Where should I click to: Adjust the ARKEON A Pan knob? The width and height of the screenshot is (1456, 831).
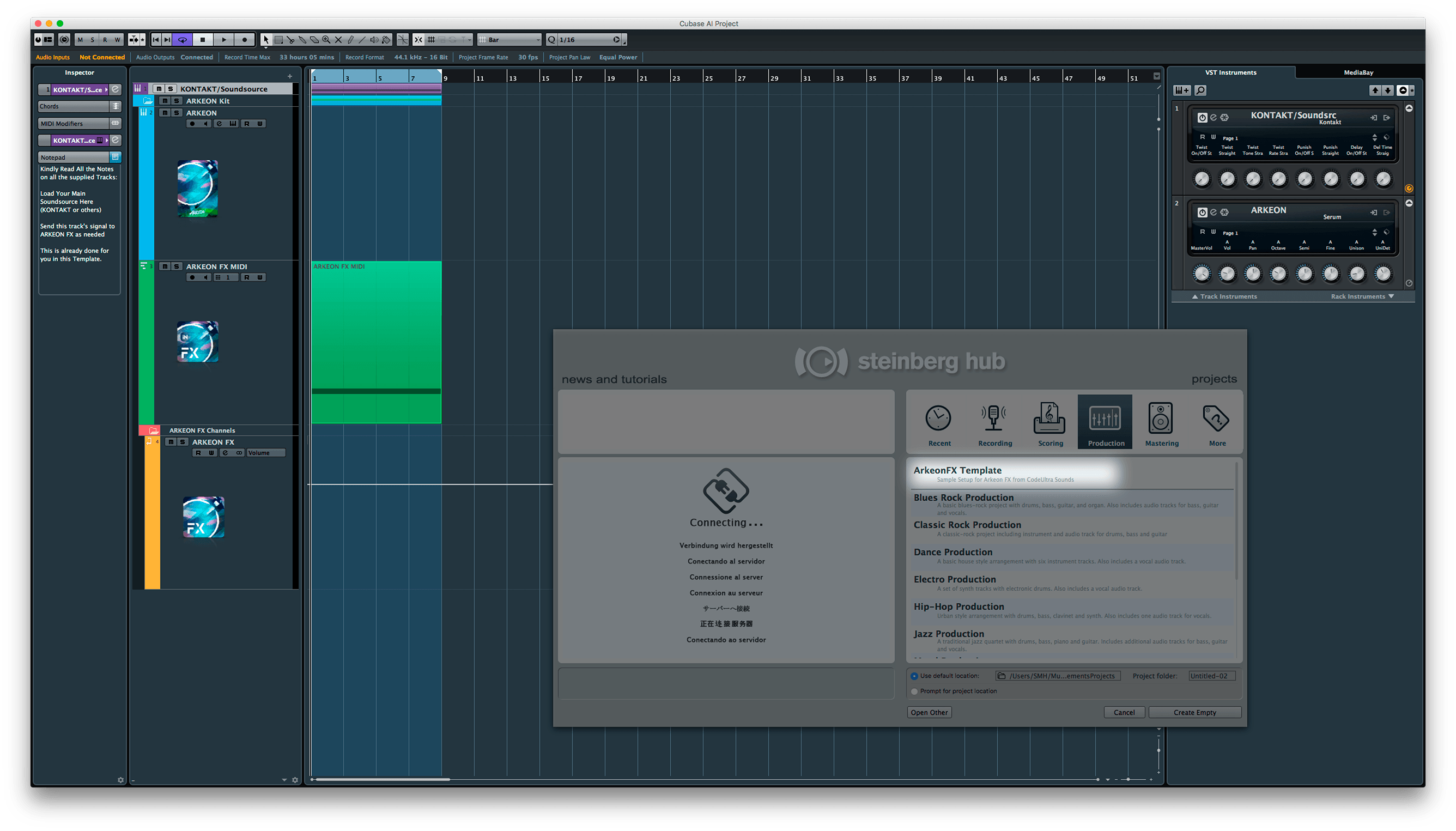pyautogui.click(x=1253, y=274)
